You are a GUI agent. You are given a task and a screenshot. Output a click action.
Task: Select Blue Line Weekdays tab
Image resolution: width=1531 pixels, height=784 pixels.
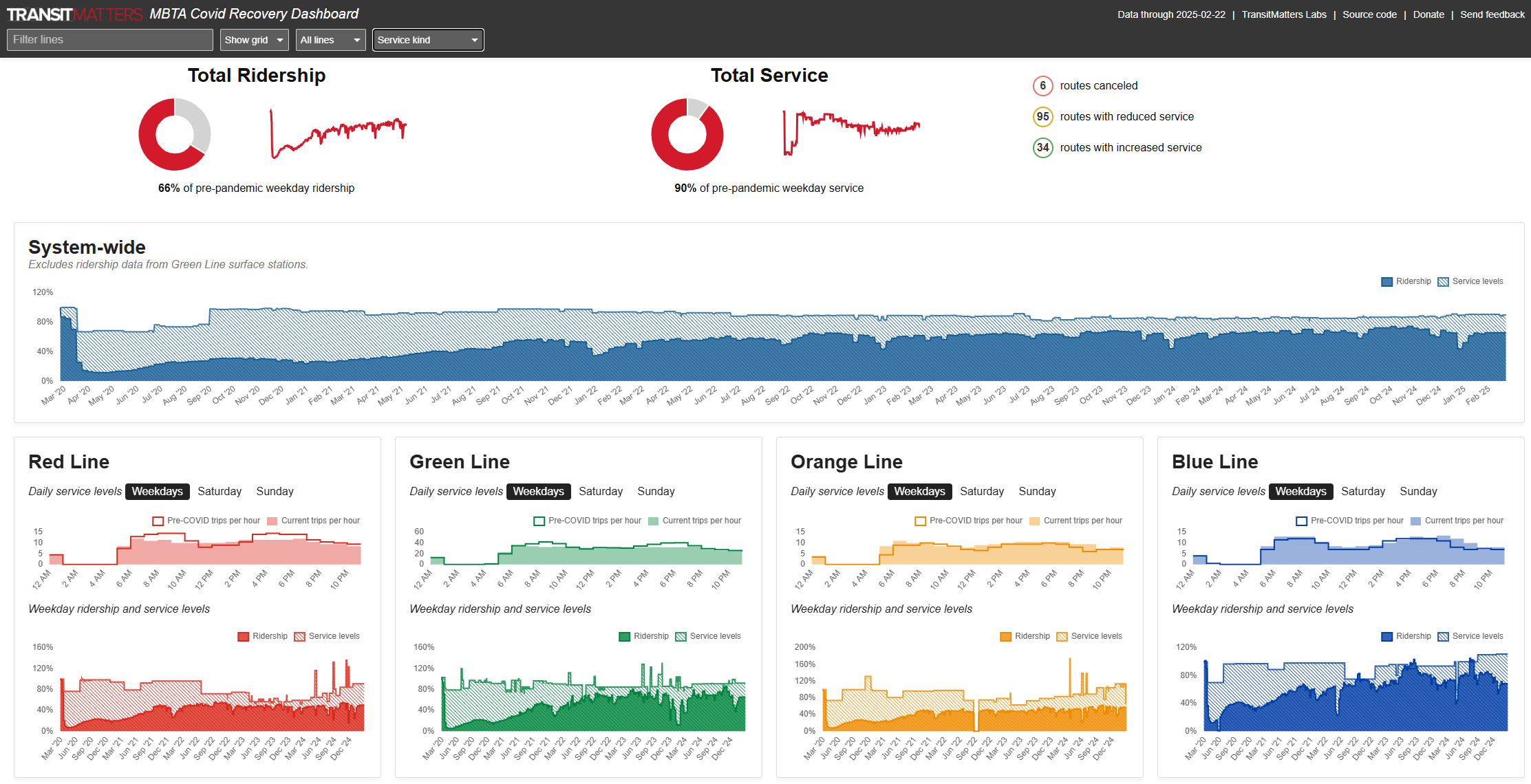click(x=1300, y=492)
